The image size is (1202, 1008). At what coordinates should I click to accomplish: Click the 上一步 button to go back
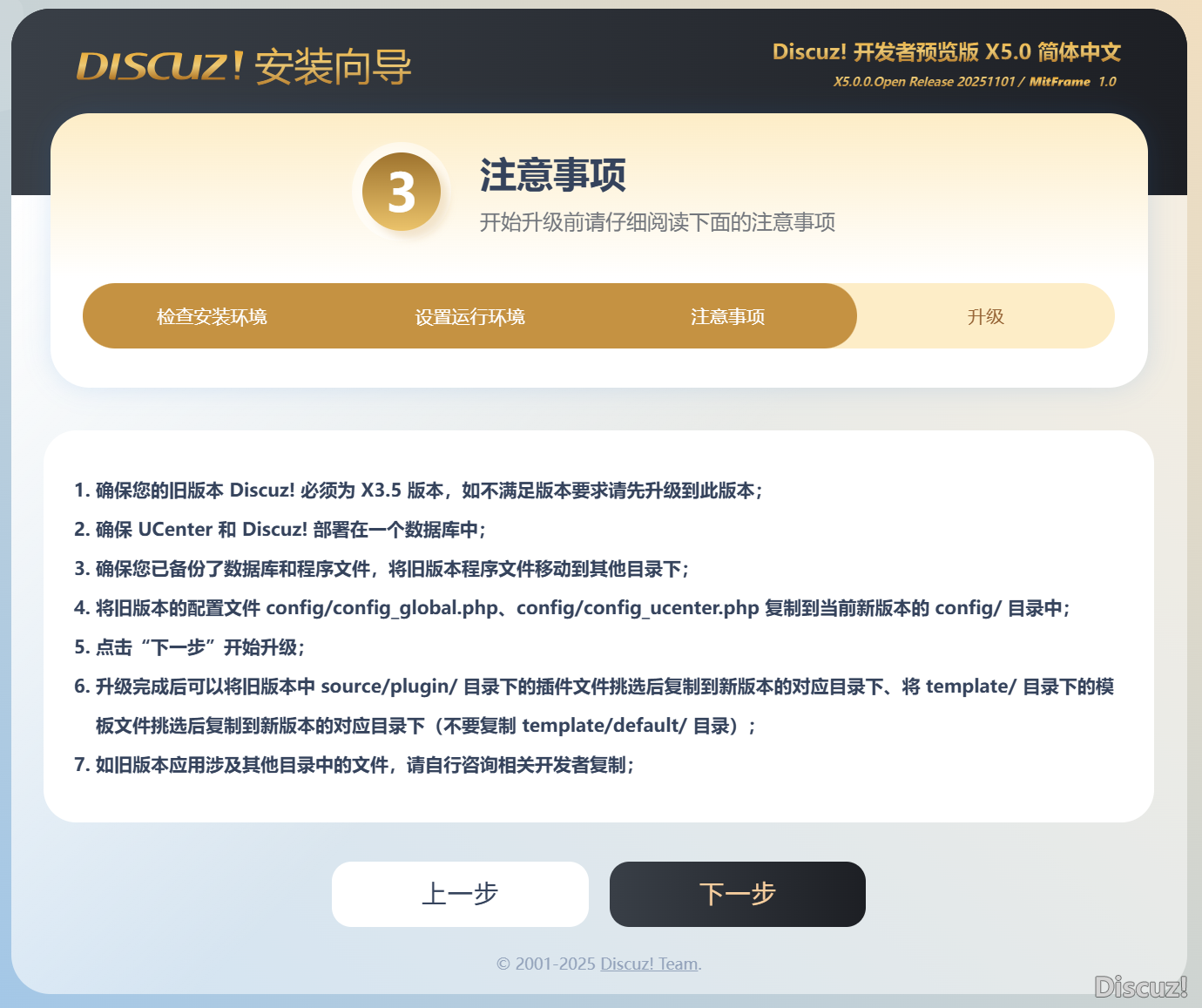[x=460, y=894]
